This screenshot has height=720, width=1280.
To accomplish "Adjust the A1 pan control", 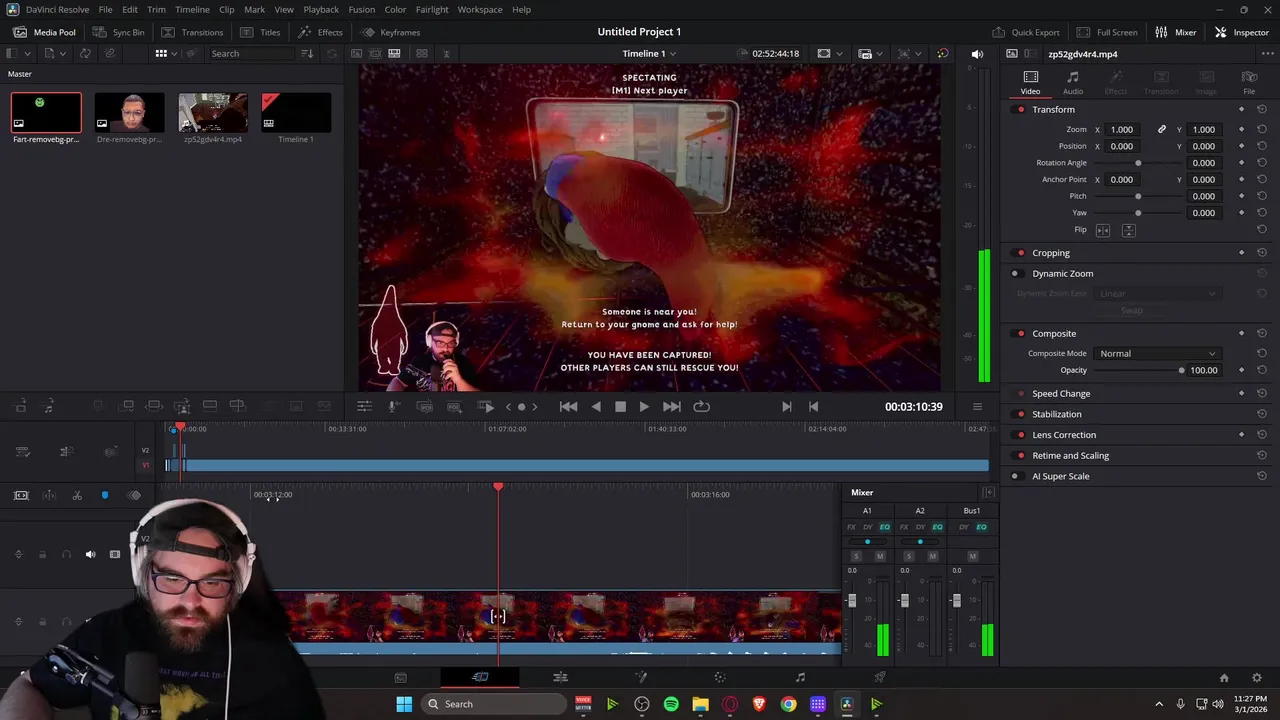I will click(x=867, y=542).
